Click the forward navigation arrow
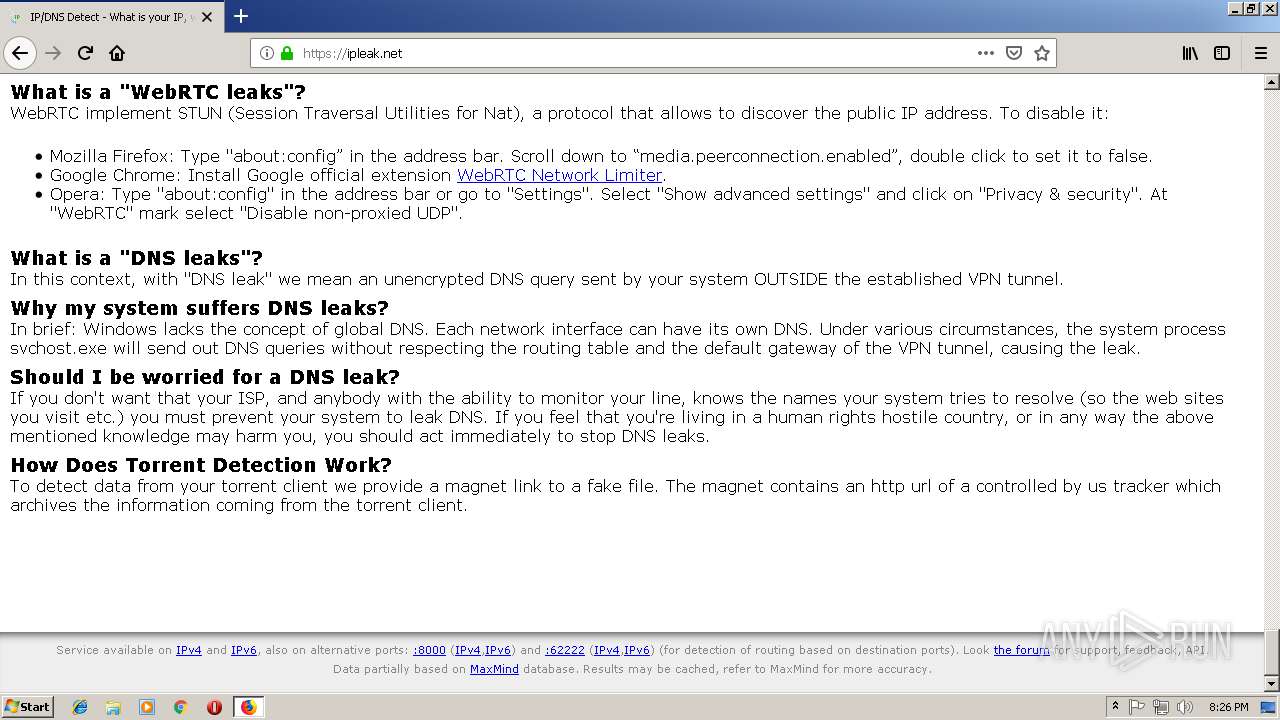Image resolution: width=1280 pixels, height=720 pixels. 53,53
